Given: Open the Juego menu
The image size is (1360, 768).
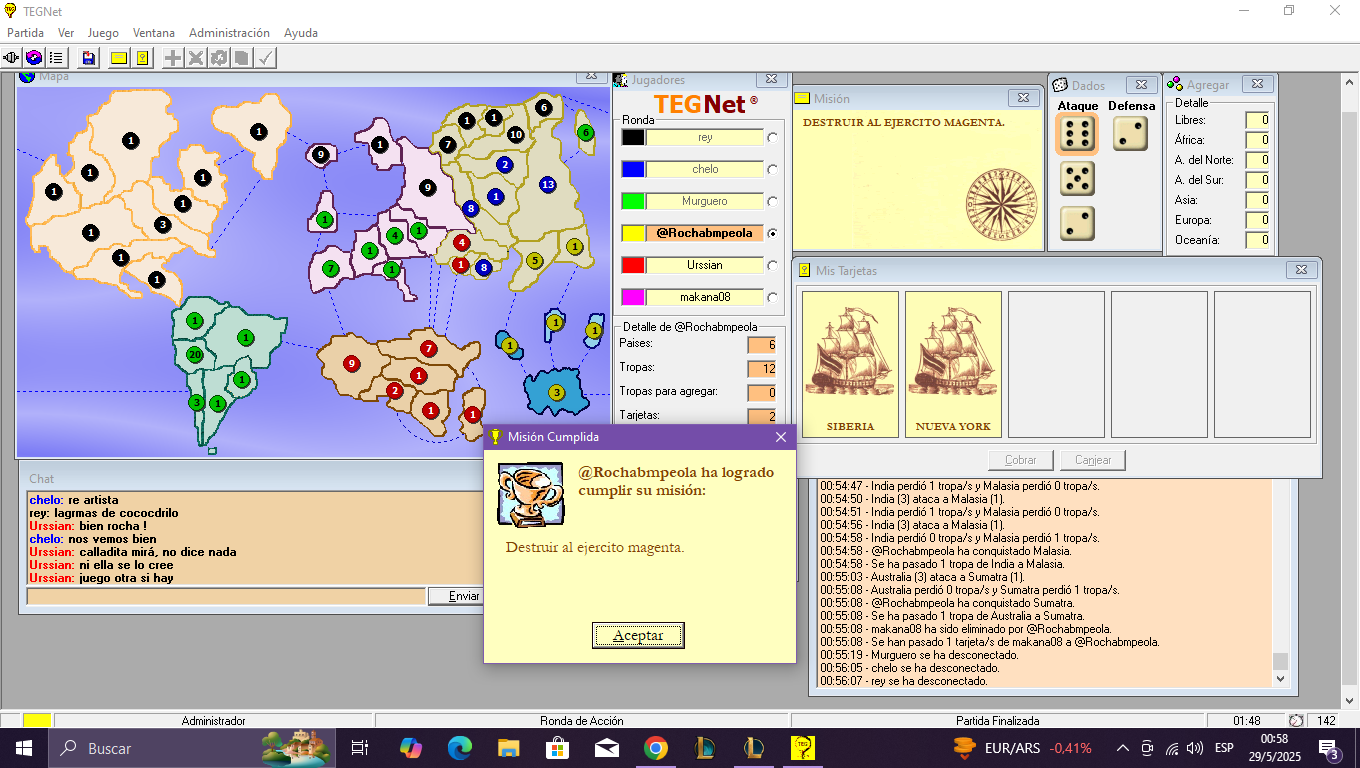Looking at the screenshot, I should coord(103,33).
